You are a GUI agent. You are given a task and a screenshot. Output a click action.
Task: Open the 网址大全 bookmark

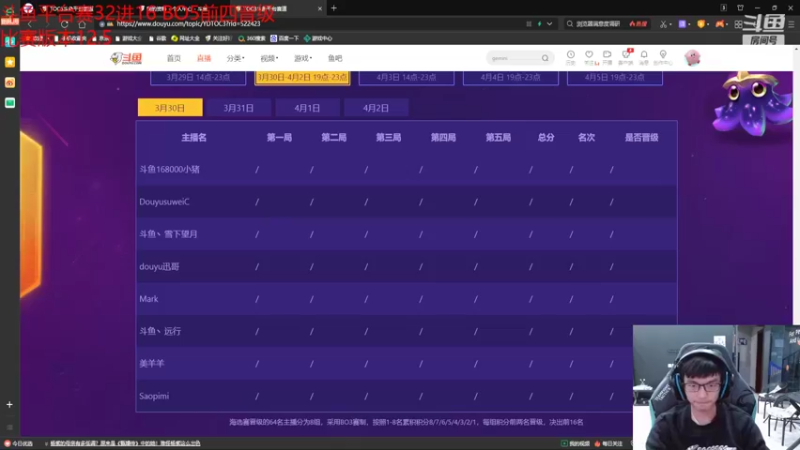(x=185, y=38)
